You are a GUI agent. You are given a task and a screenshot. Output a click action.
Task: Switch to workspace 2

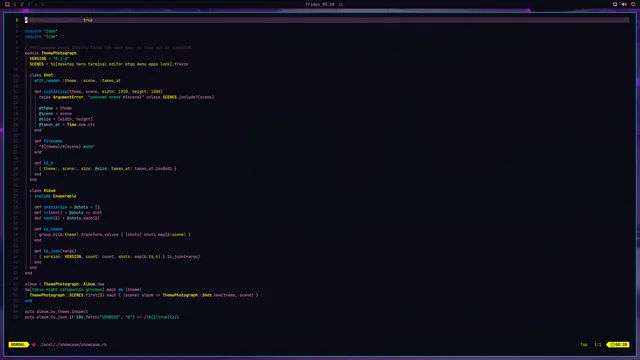22,4
